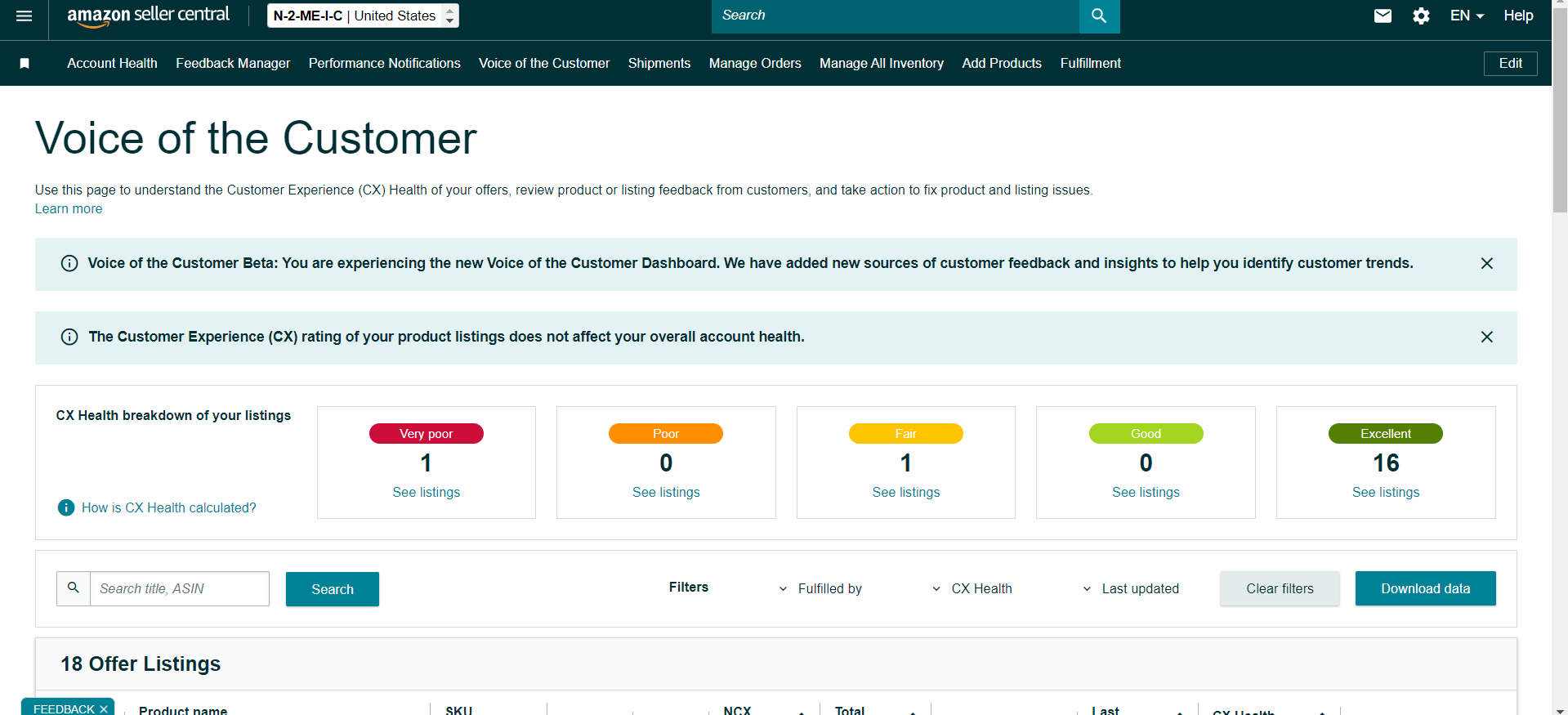Open Manage All Inventory menu item
The height and width of the screenshot is (715, 1568).
pyautogui.click(x=882, y=63)
